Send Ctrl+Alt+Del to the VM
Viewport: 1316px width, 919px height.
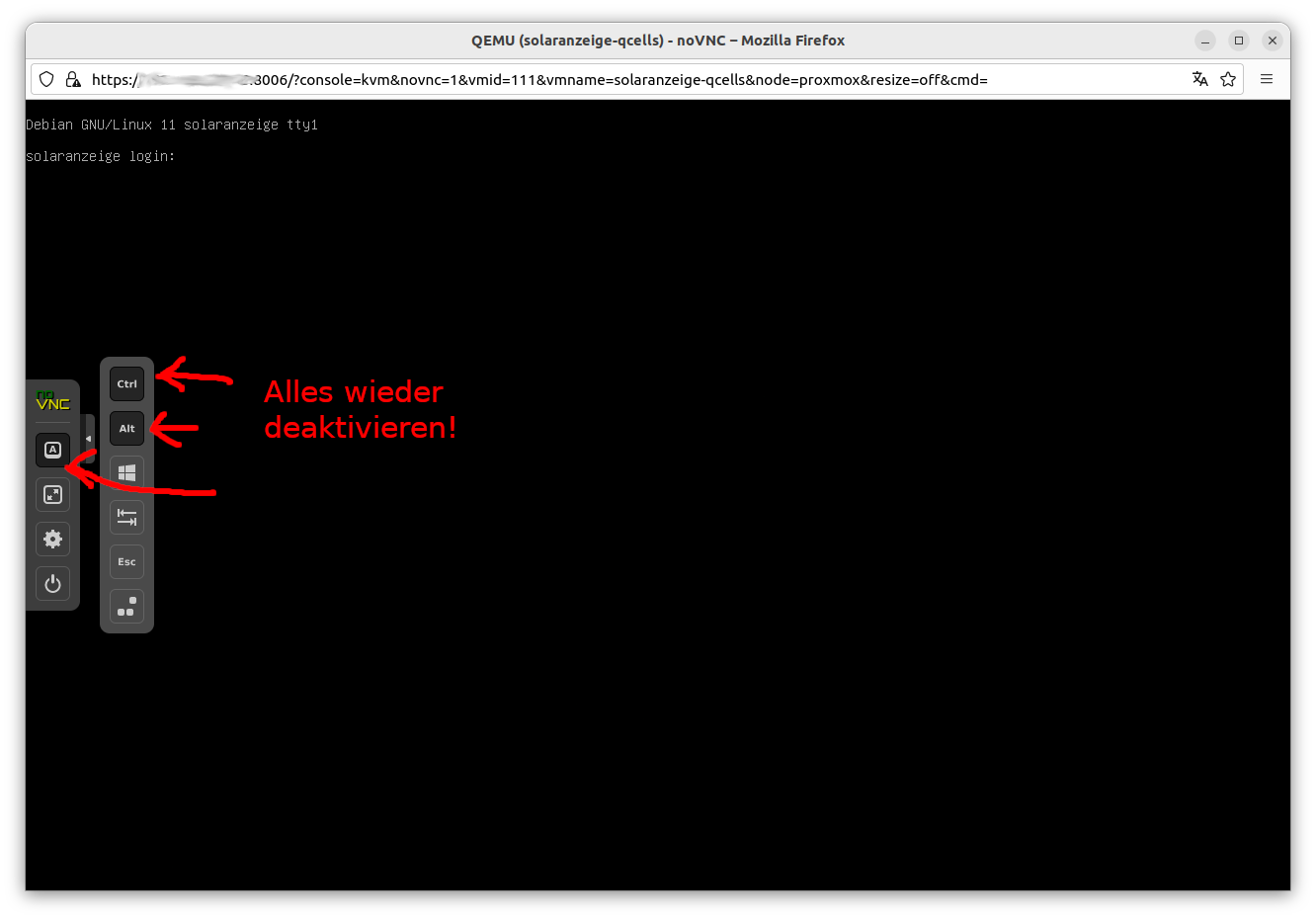[x=126, y=607]
